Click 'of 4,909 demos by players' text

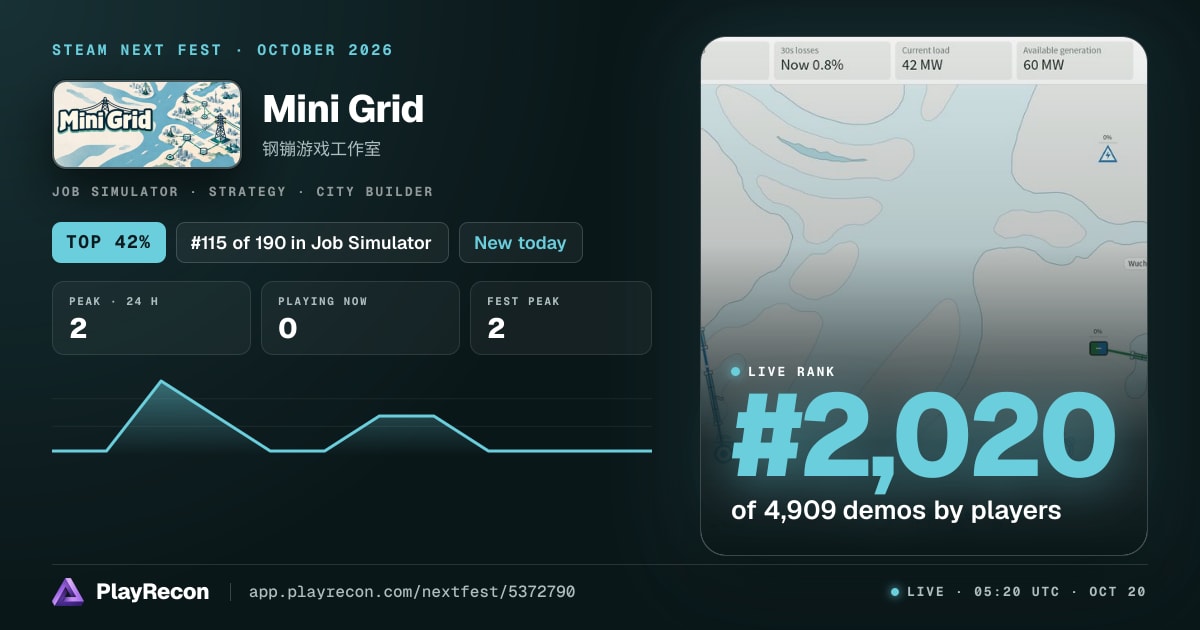point(896,511)
